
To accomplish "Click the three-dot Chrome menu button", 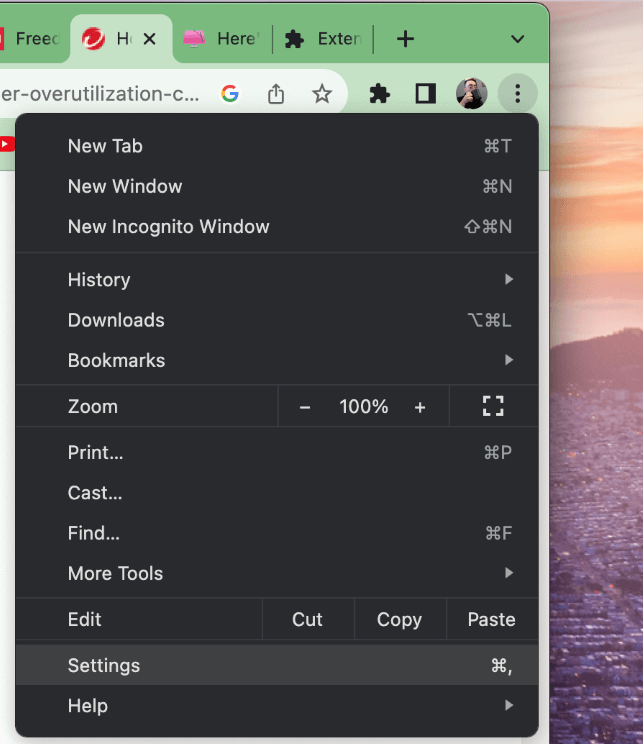I will click(x=517, y=94).
